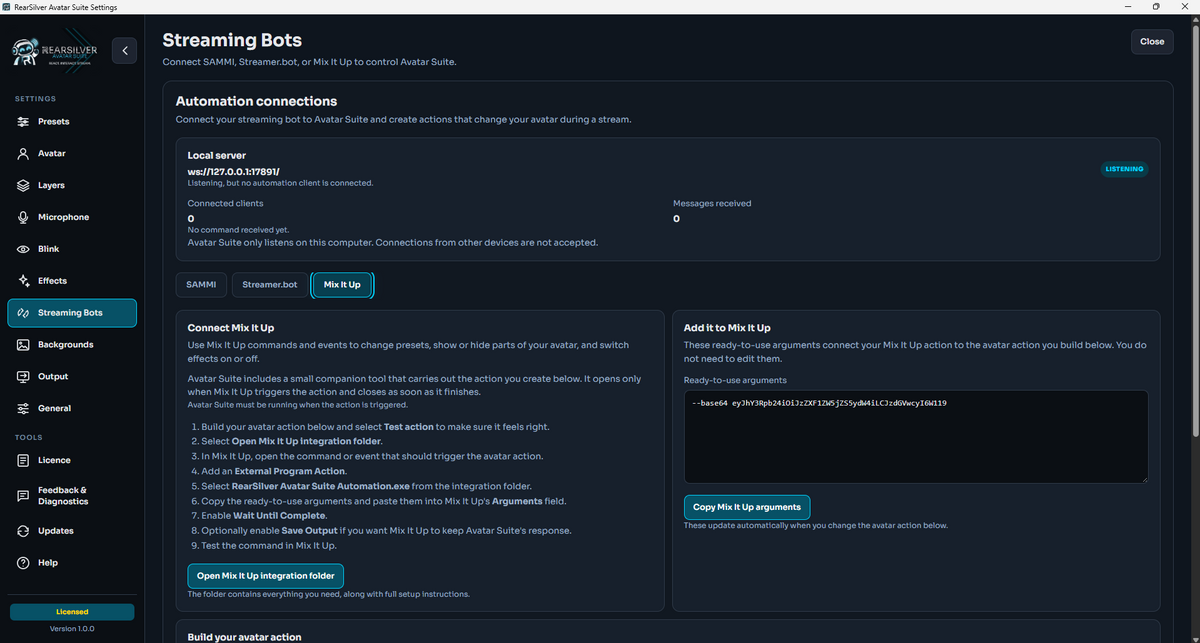Viewport: 1200px width, 643px height.
Task: Click the Blink eye icon in sidebar
Action: point(23,249)
